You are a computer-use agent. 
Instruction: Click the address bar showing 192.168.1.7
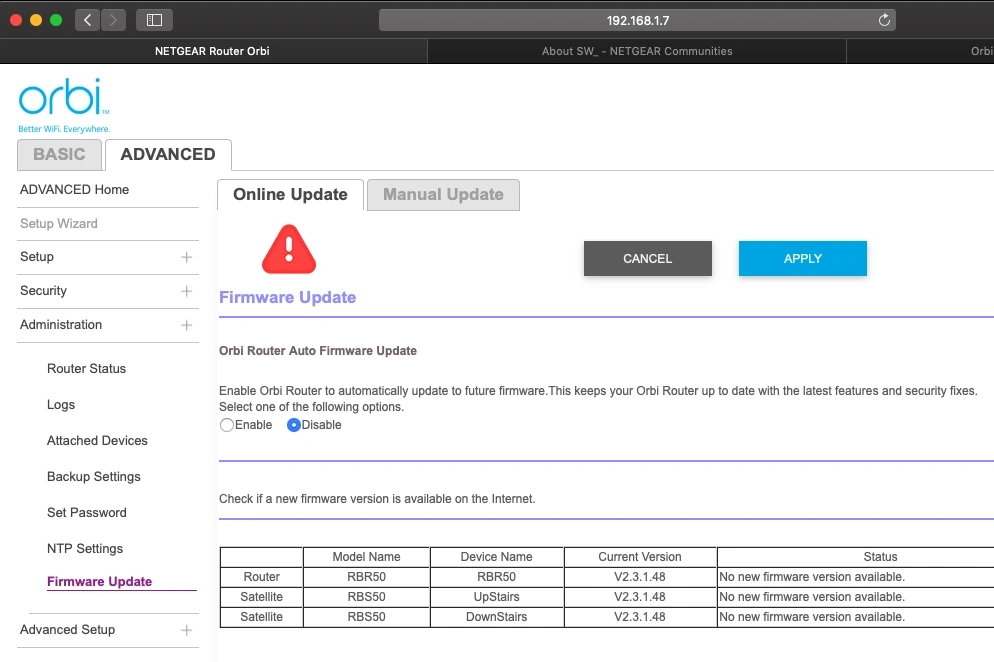coord(637,20)
